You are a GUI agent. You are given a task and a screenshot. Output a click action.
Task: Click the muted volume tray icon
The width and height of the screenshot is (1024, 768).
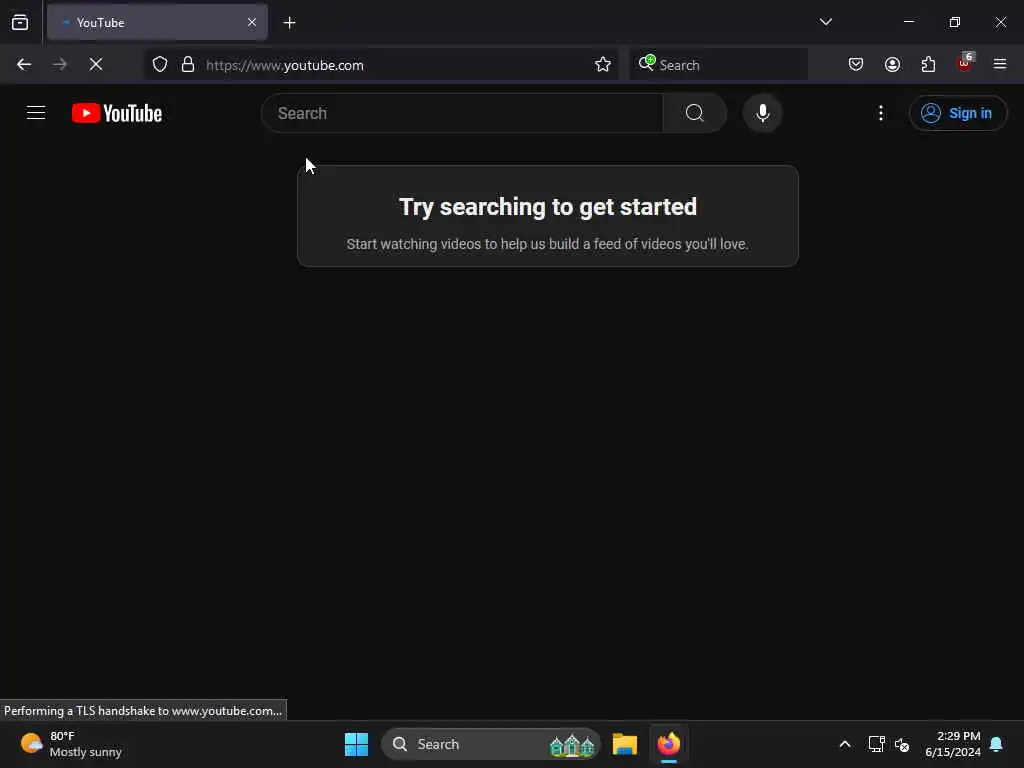903,744
